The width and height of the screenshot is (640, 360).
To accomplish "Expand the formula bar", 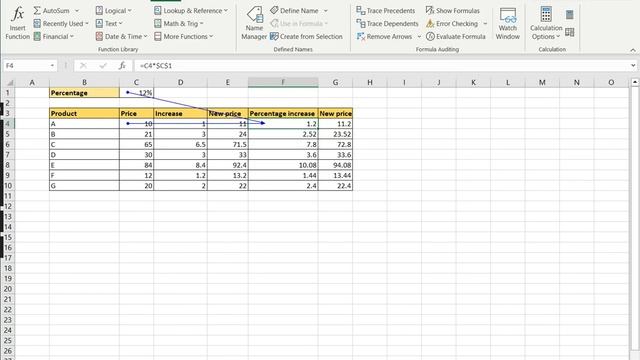I will point(633,65).
